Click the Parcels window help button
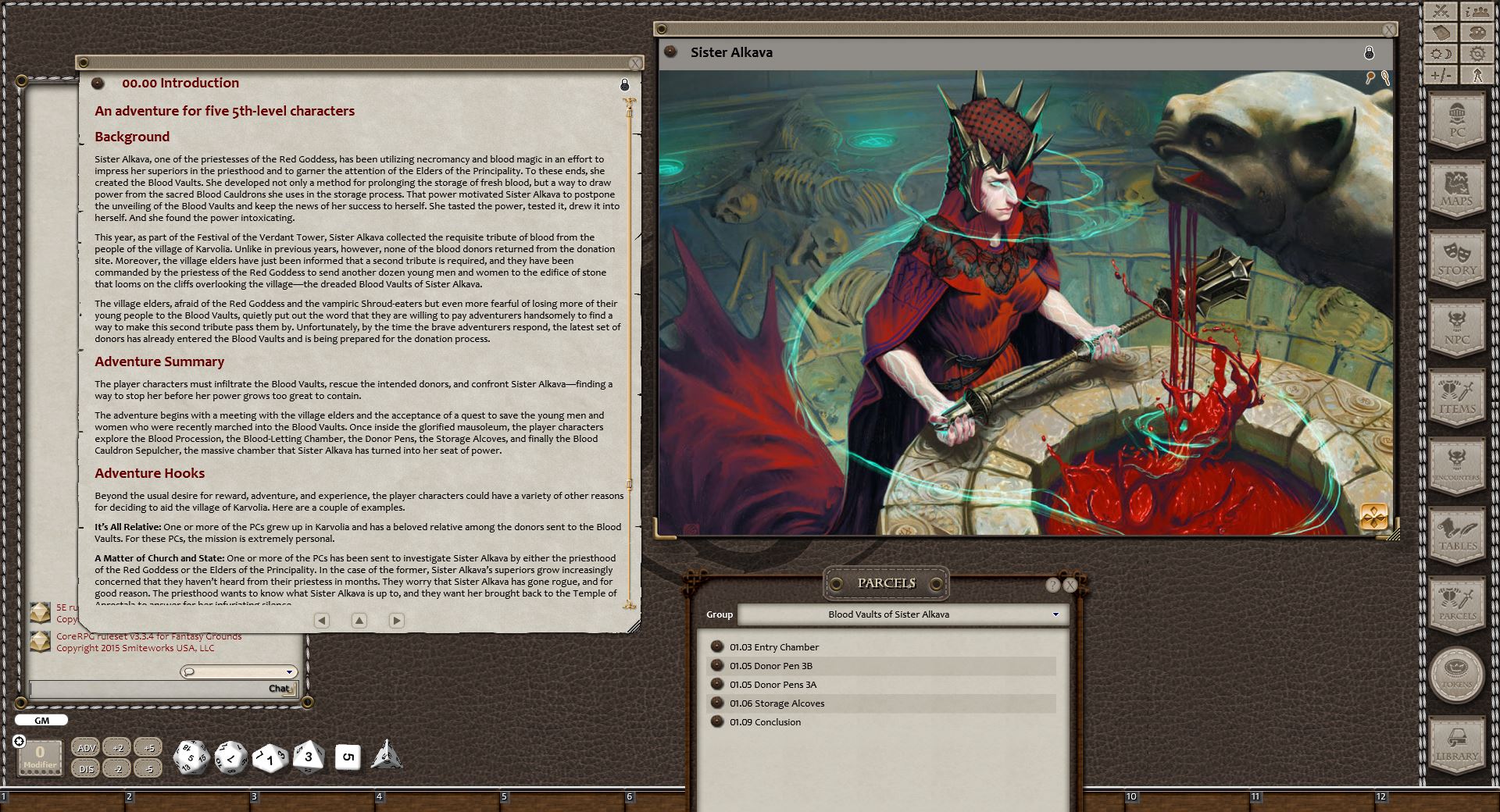 [x=1052, y=585]
